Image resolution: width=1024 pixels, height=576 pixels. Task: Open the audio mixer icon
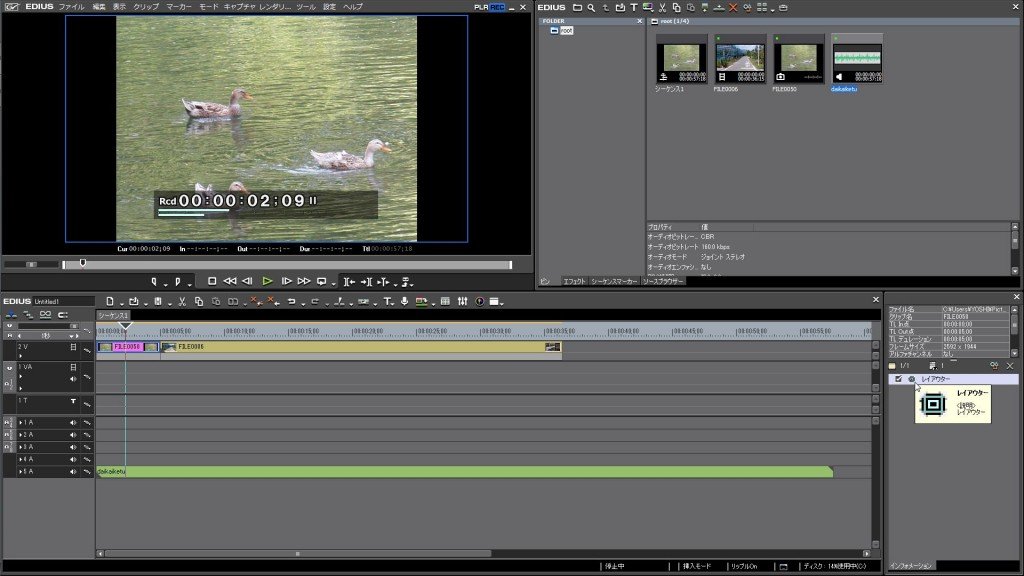[x=462, y=301]
